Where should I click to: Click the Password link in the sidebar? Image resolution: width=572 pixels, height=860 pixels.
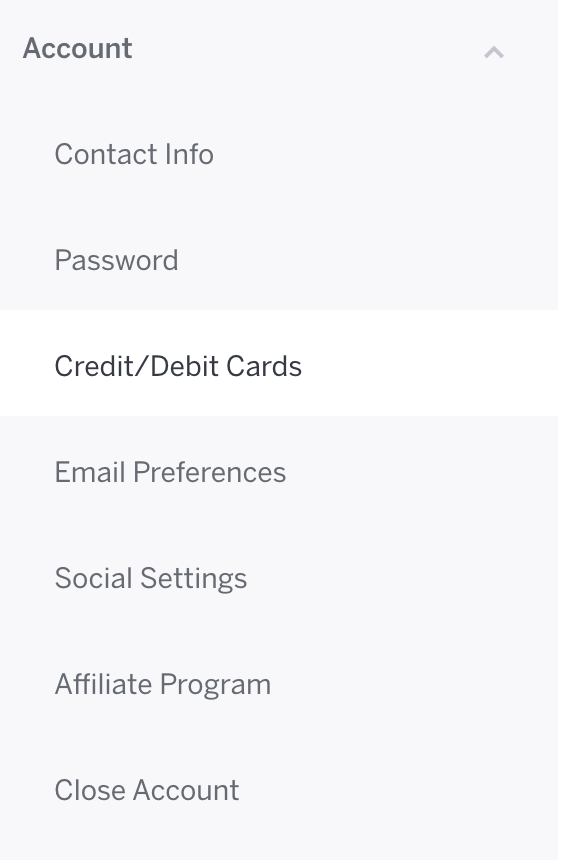tap(116, 260)
